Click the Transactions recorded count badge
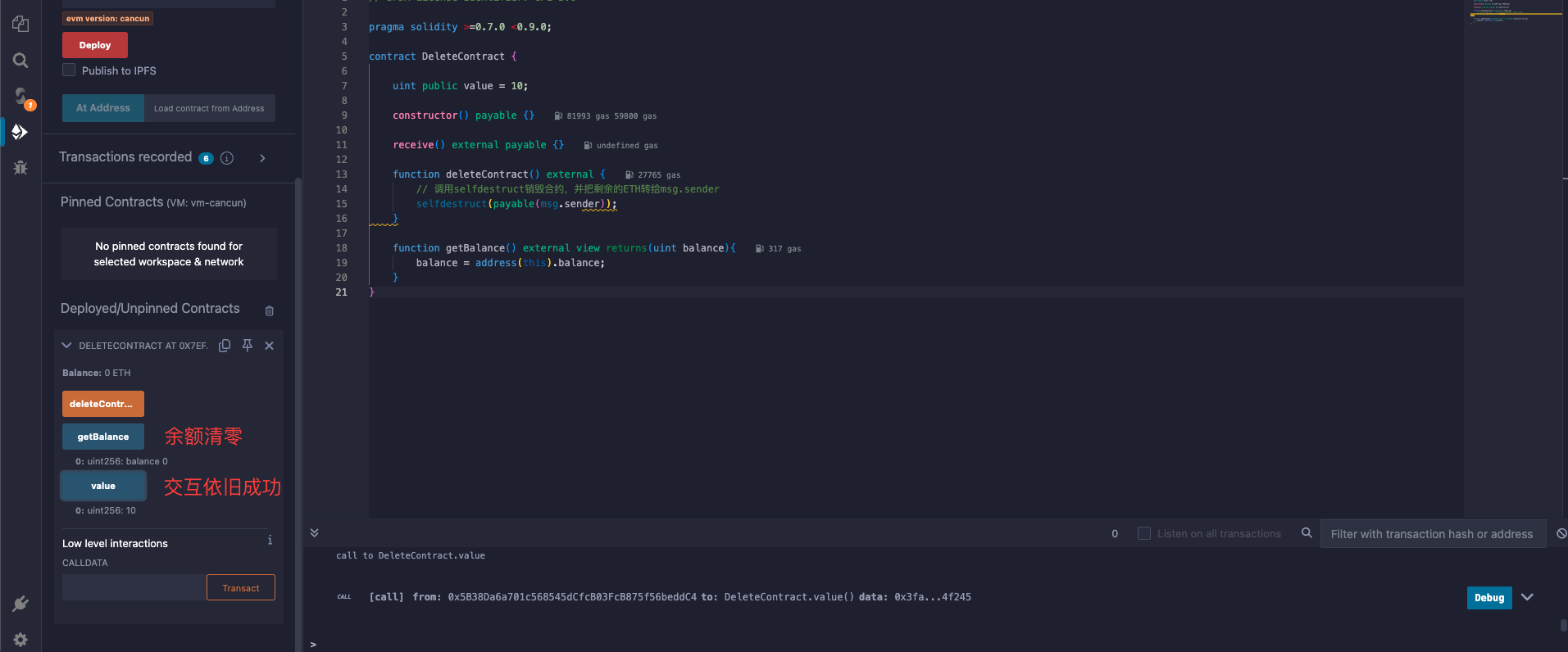 pos(206,158)
